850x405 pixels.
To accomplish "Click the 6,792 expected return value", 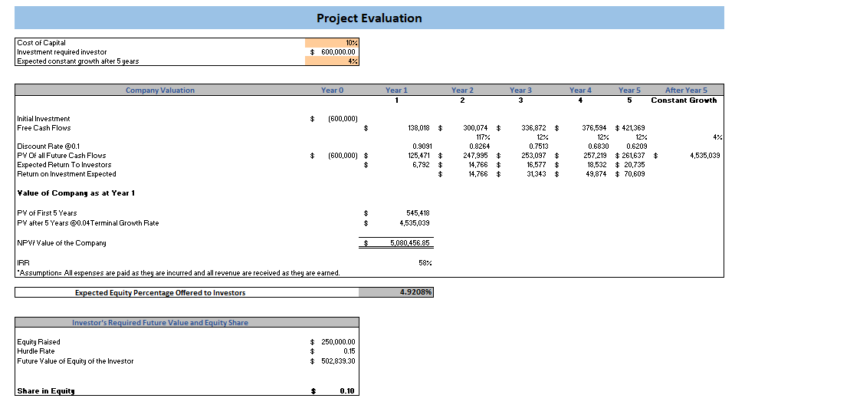I will click(x=422, y=165).
